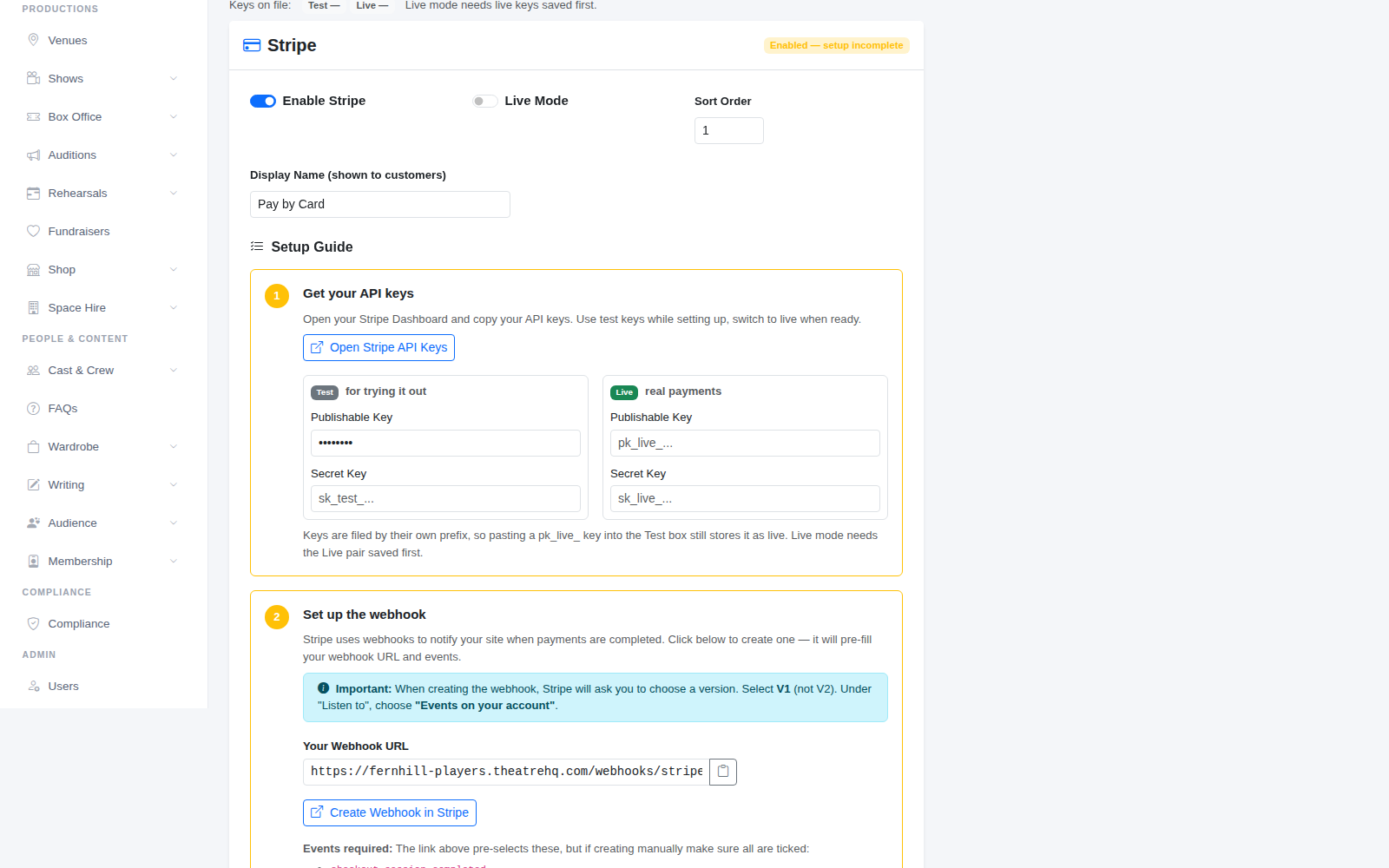Image resolution: width=1389 pixels, height=868 pixels.
Task: Expand the Box Office chevron
Action: click(174, 116)
